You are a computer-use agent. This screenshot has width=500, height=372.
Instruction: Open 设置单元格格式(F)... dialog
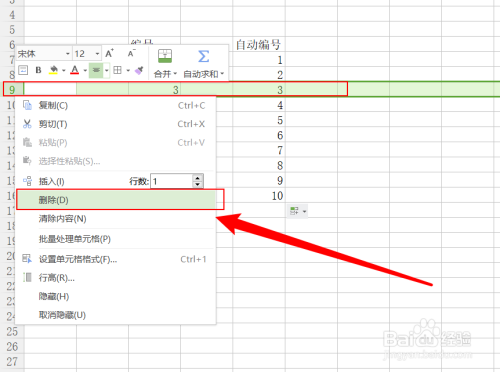click(115, 259)
